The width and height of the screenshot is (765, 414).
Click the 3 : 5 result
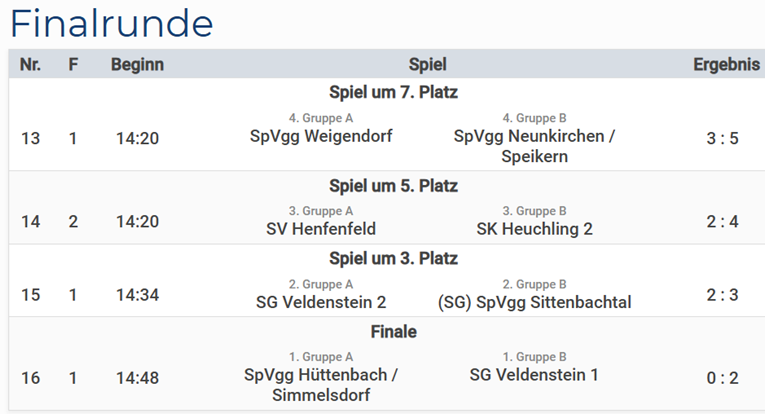(x=722, y=138)
